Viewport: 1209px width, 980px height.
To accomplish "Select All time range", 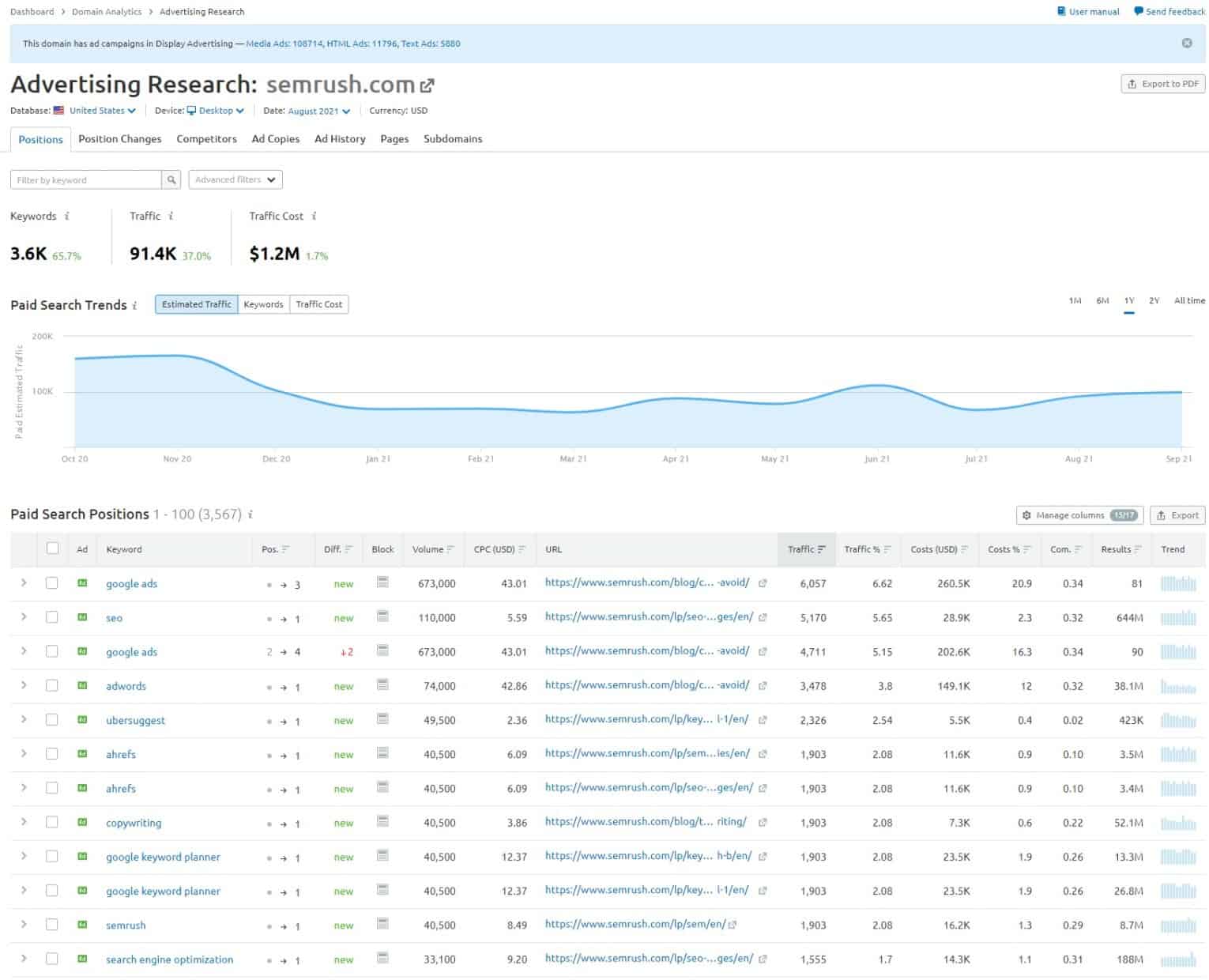I will [x=1189, y=301].
